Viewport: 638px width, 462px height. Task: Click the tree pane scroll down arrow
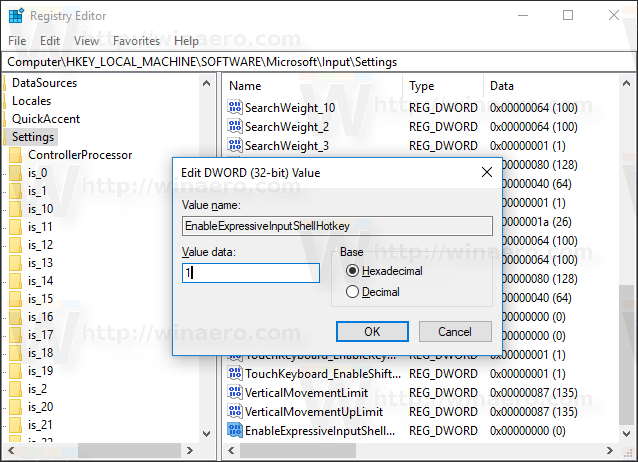tap(207, 434)
